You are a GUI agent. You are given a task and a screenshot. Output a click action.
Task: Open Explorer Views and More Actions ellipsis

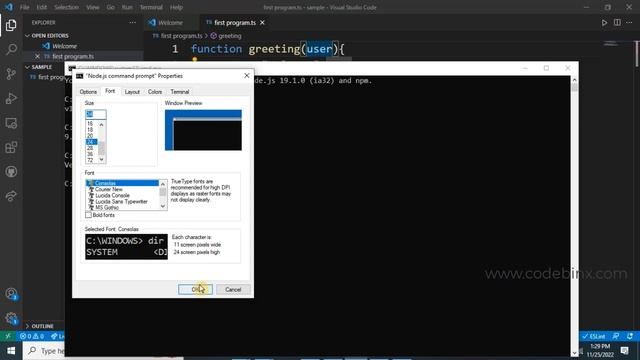132,23
